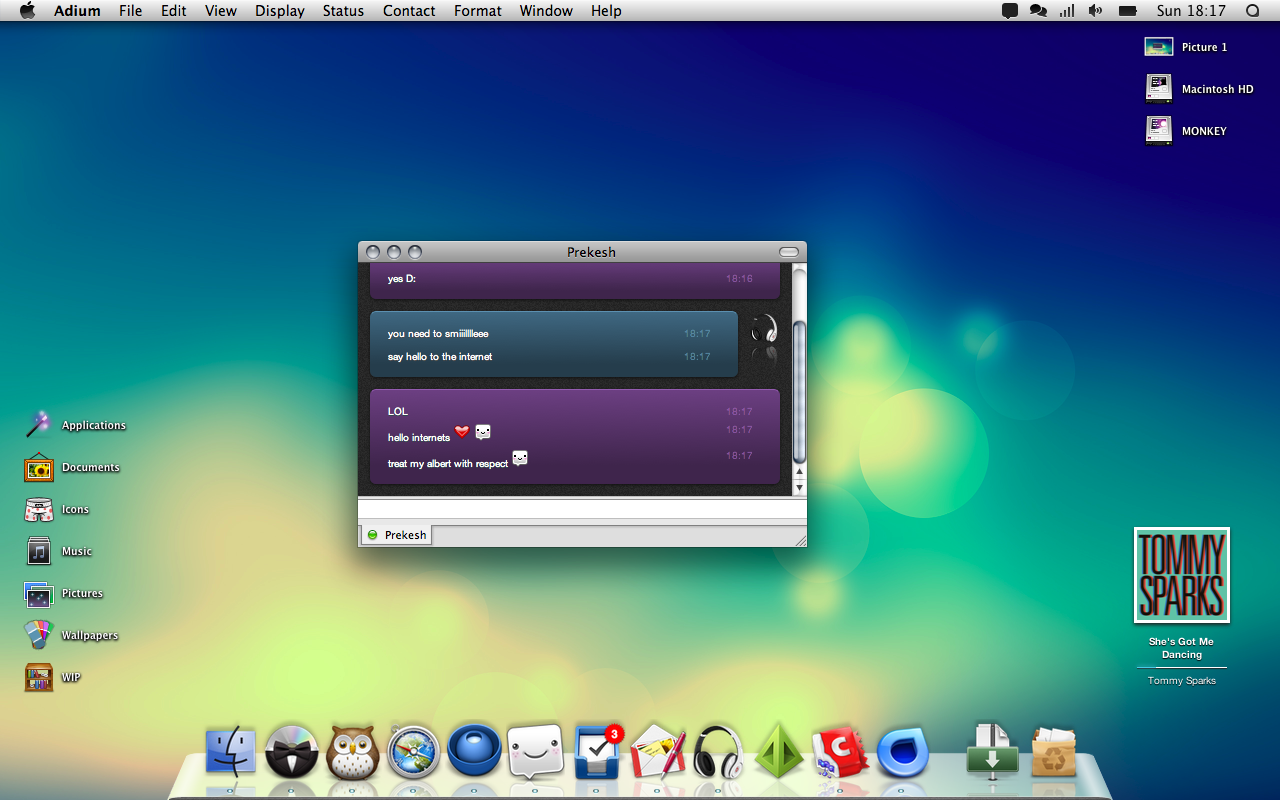Click the 'you need to smiiillleee' message
Screen dimensions: 1280x800
[x=438, y=334]
